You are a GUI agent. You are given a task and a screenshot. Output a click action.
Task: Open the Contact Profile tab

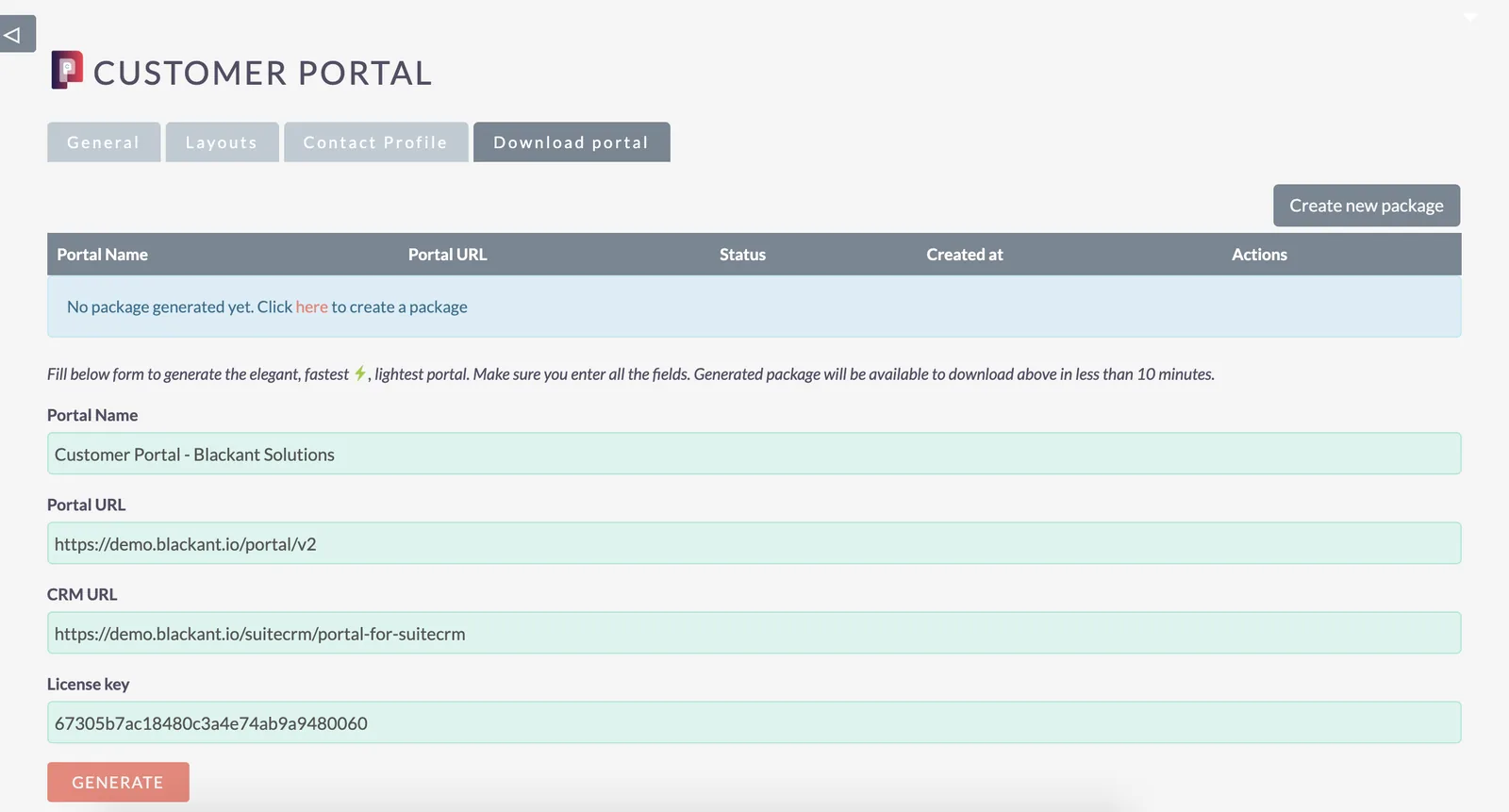click(375, 142)
